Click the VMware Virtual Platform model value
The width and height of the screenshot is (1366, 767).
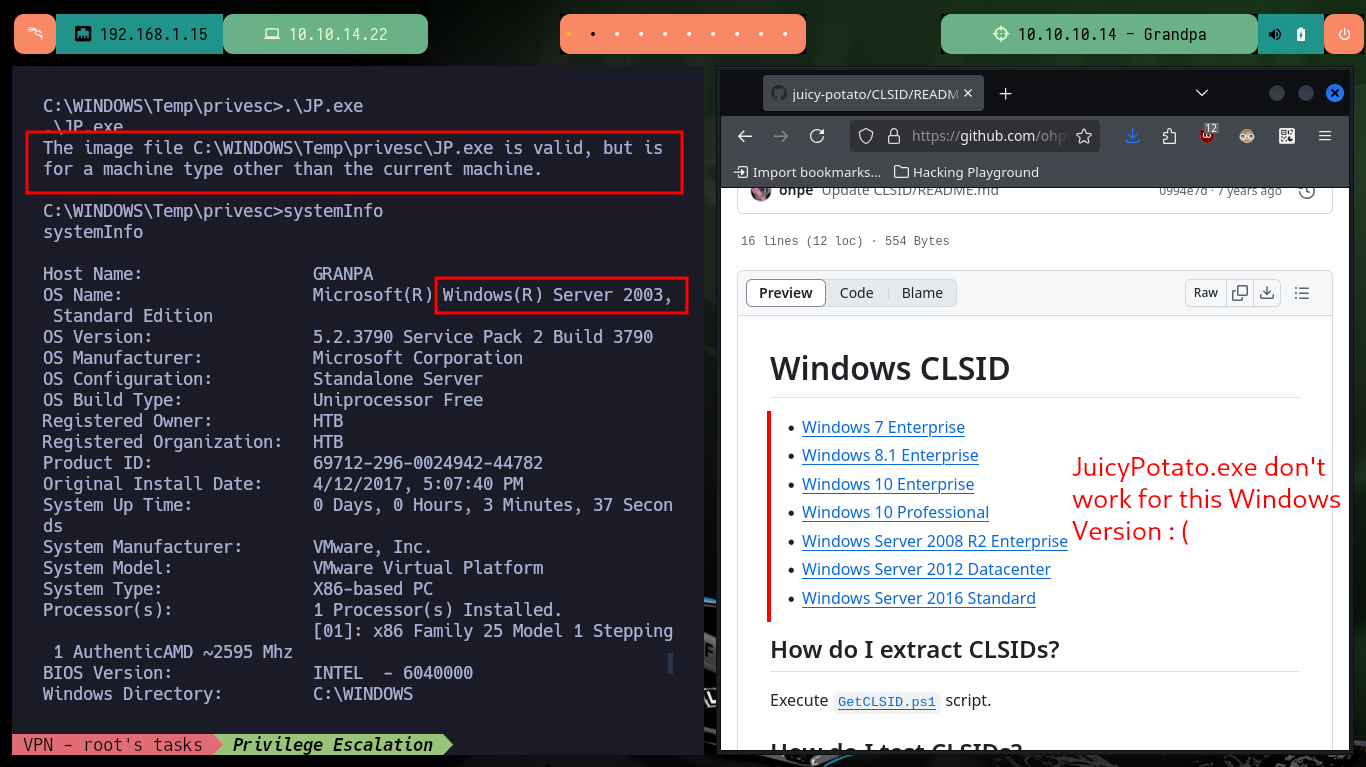point(428,568)
